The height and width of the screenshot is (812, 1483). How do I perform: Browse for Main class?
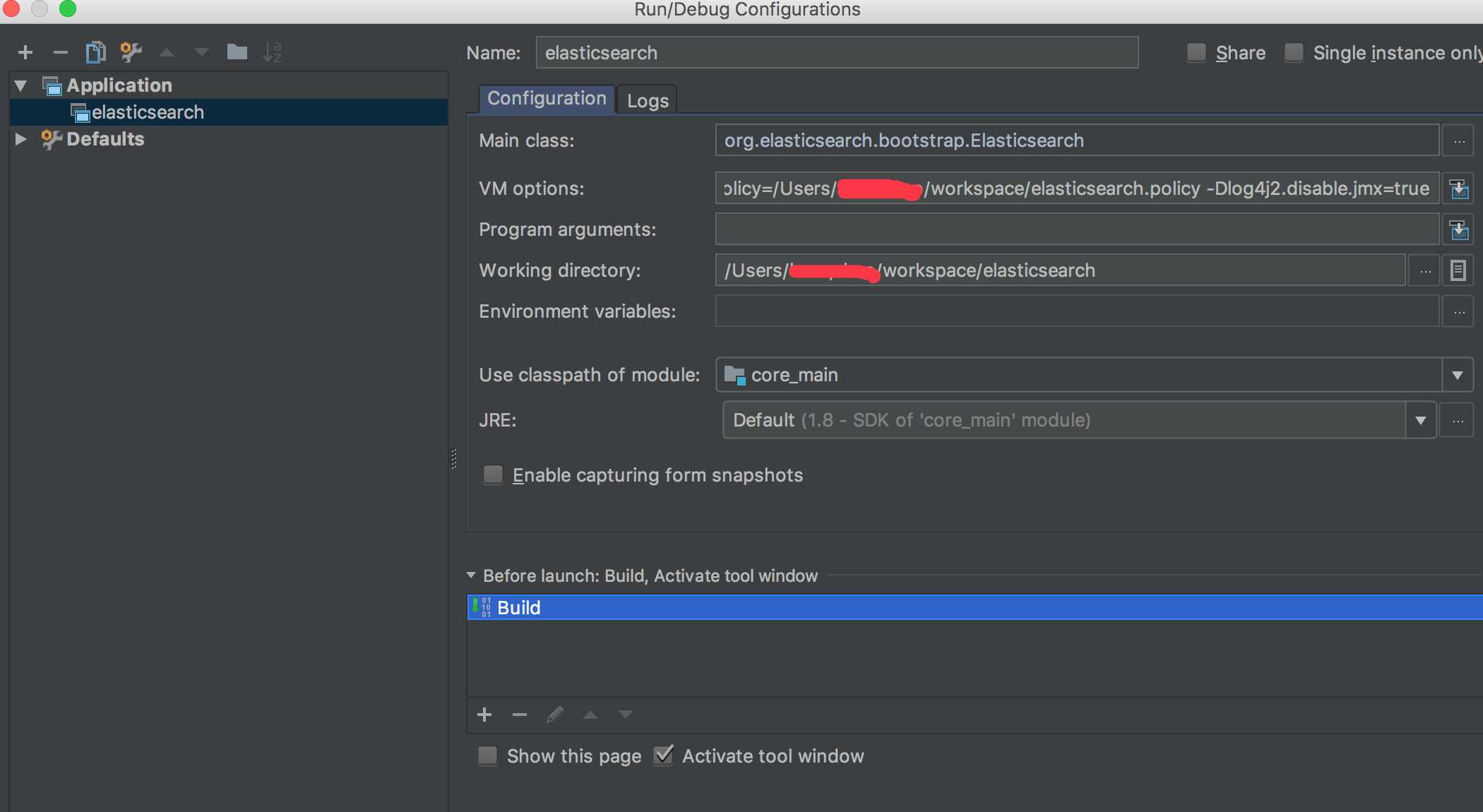coord(1458,141)
